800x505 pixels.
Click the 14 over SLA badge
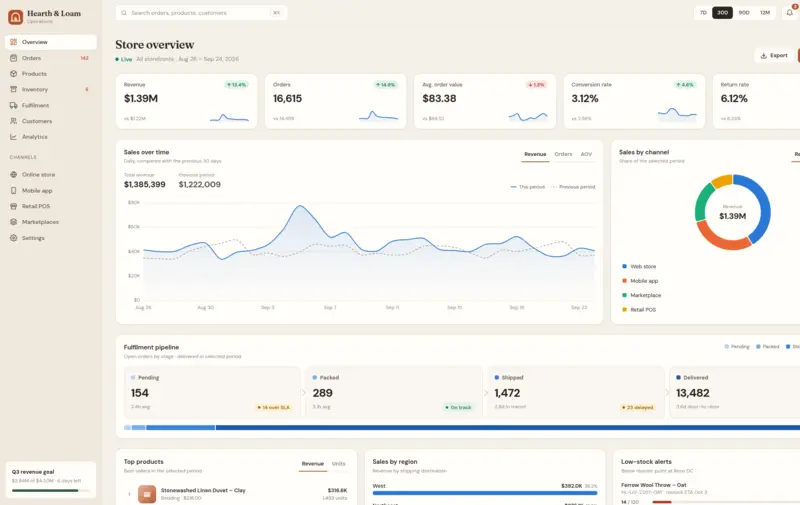(273, 408)
